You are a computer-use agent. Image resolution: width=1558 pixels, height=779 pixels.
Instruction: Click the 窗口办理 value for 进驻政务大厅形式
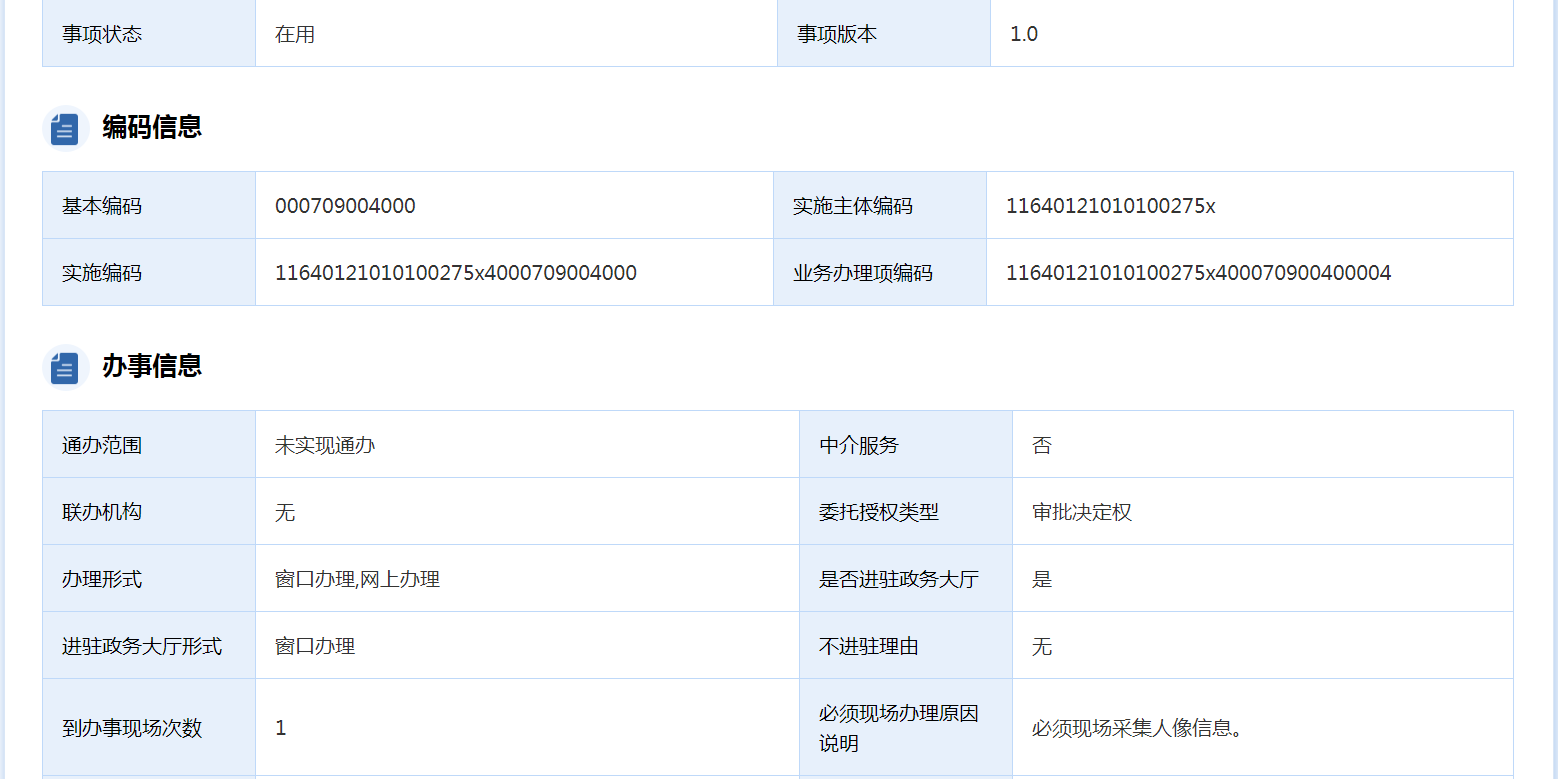[315, 646]
